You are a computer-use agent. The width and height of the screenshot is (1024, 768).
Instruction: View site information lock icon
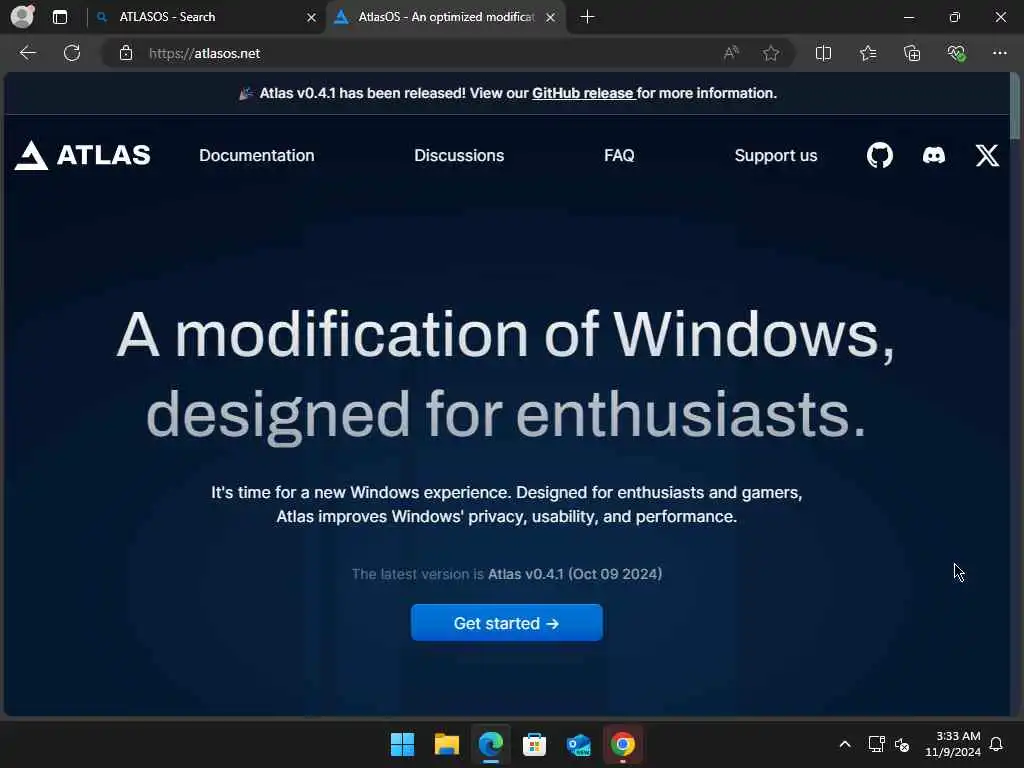click(x=126, y=53)
